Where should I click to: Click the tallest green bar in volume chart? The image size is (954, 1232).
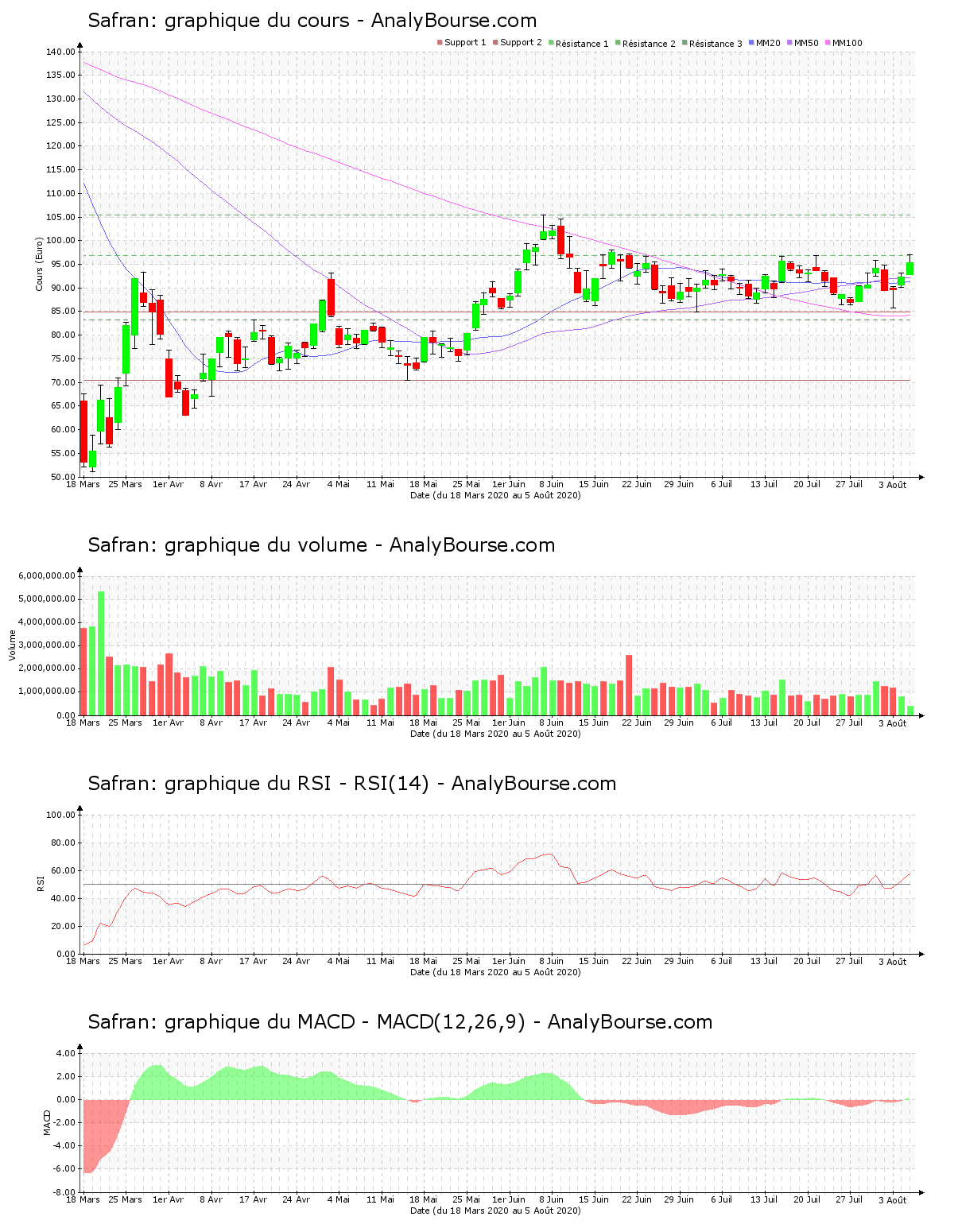(101, 653)
